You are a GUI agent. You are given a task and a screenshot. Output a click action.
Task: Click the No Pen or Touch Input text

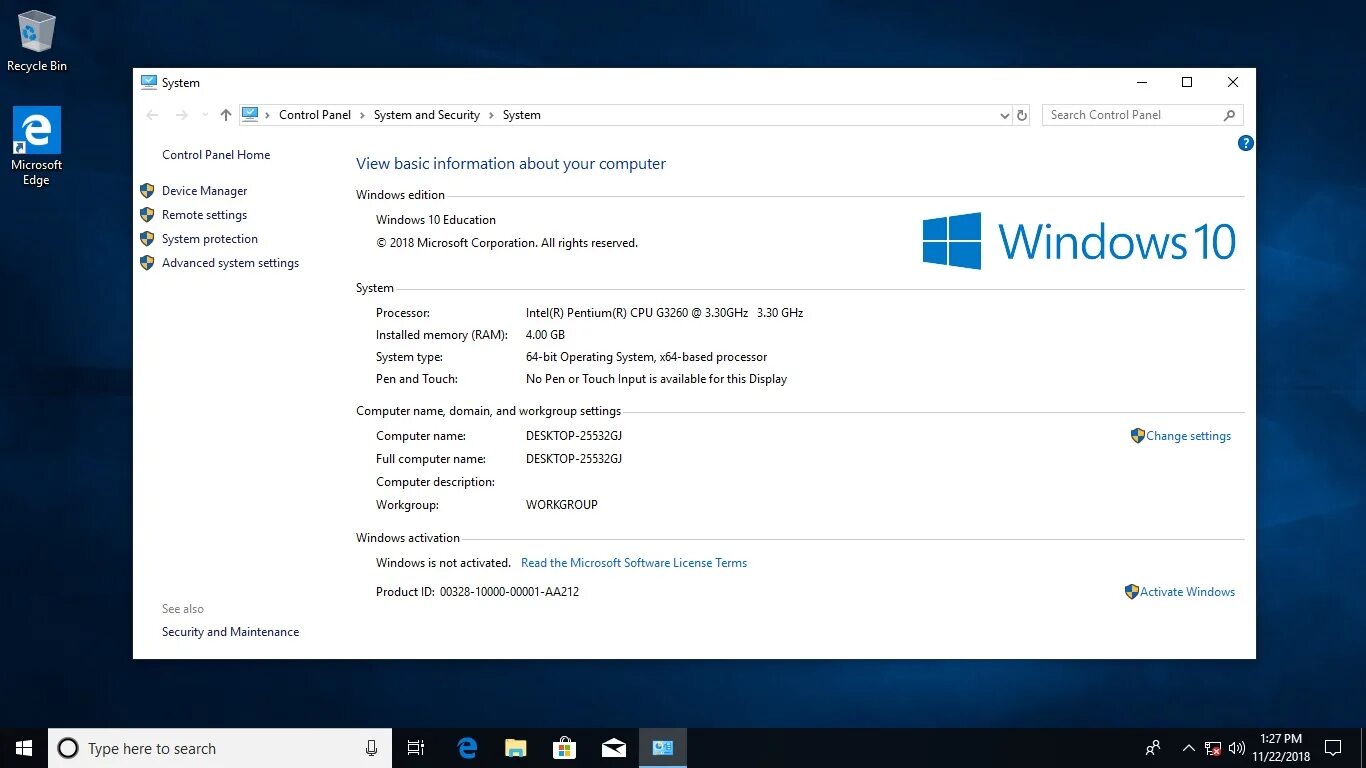(656, 379)
